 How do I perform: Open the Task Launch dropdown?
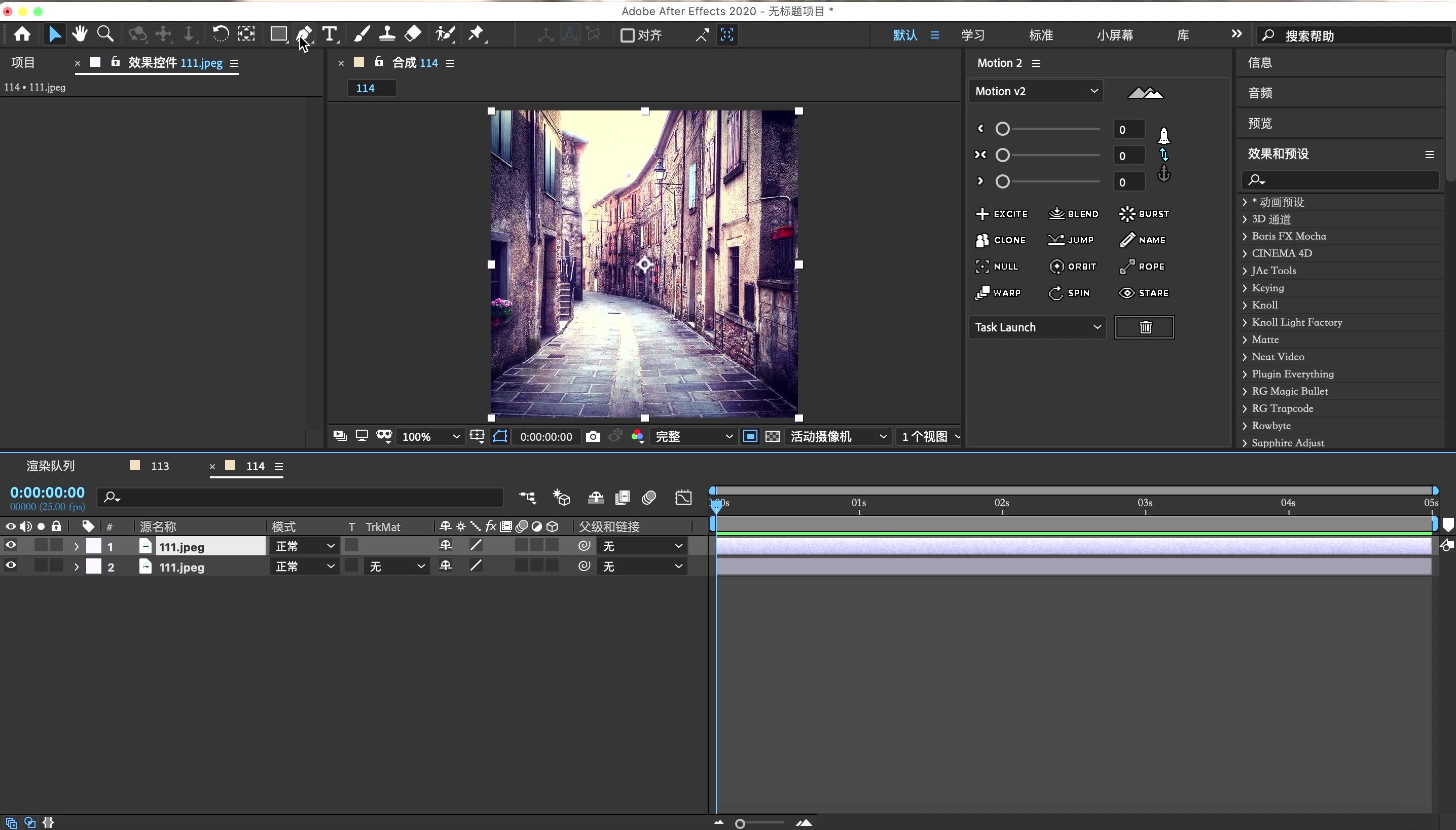(1037, 327)
